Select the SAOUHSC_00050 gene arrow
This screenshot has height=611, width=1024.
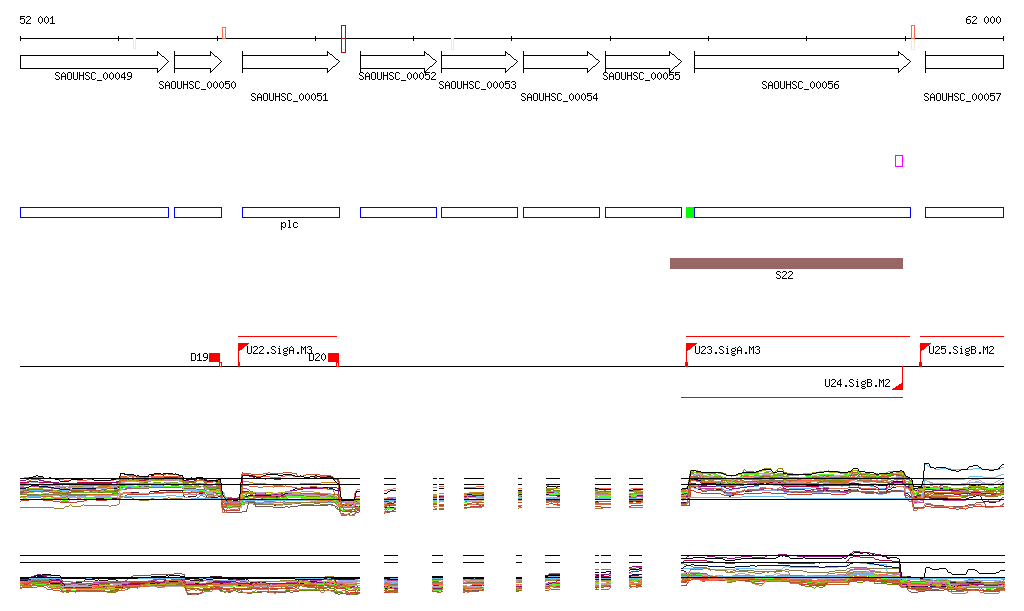(x=198, y=62)
